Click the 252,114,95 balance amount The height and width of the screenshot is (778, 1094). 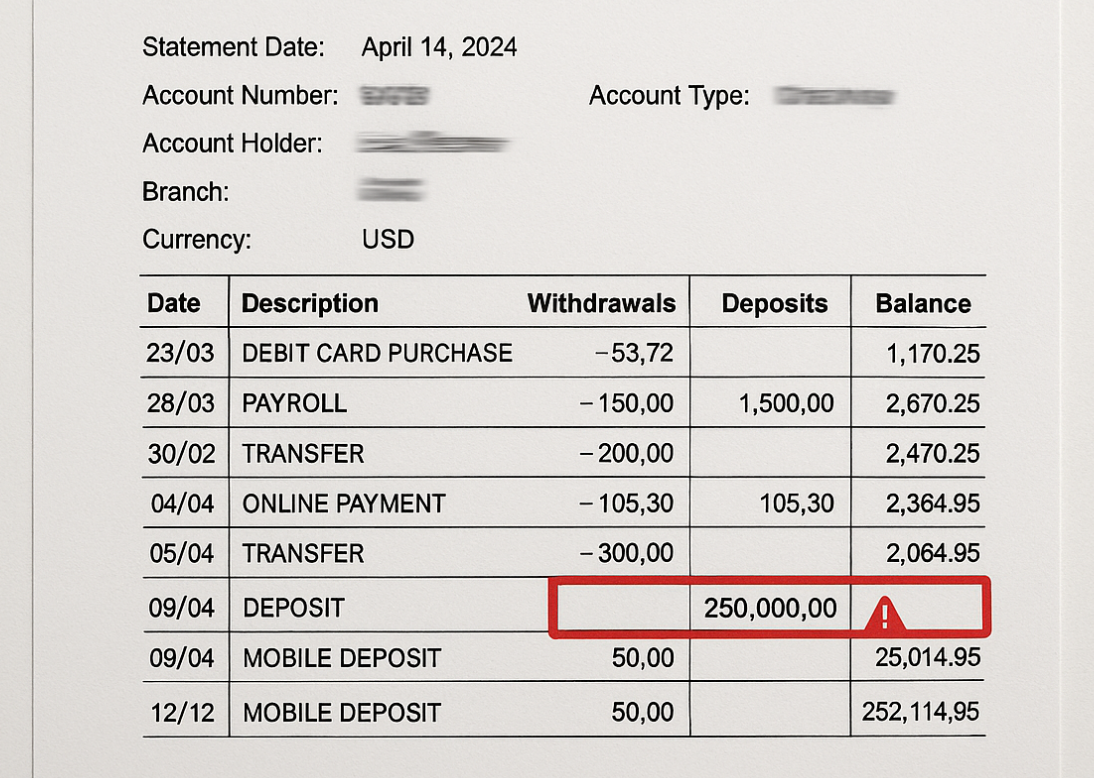point(920,712)
